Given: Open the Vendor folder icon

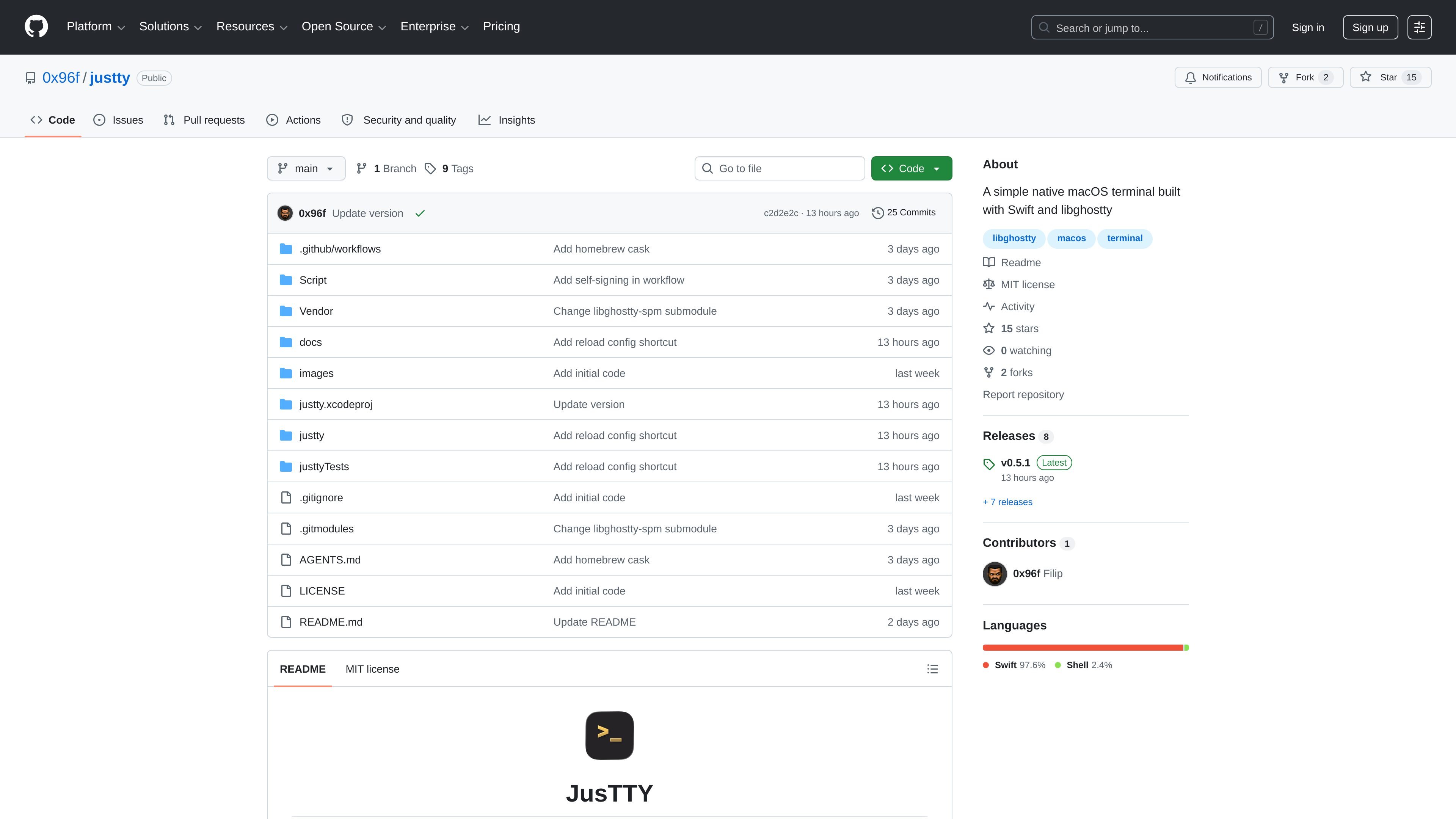Looking at the screenshot, I should (286, 311).
